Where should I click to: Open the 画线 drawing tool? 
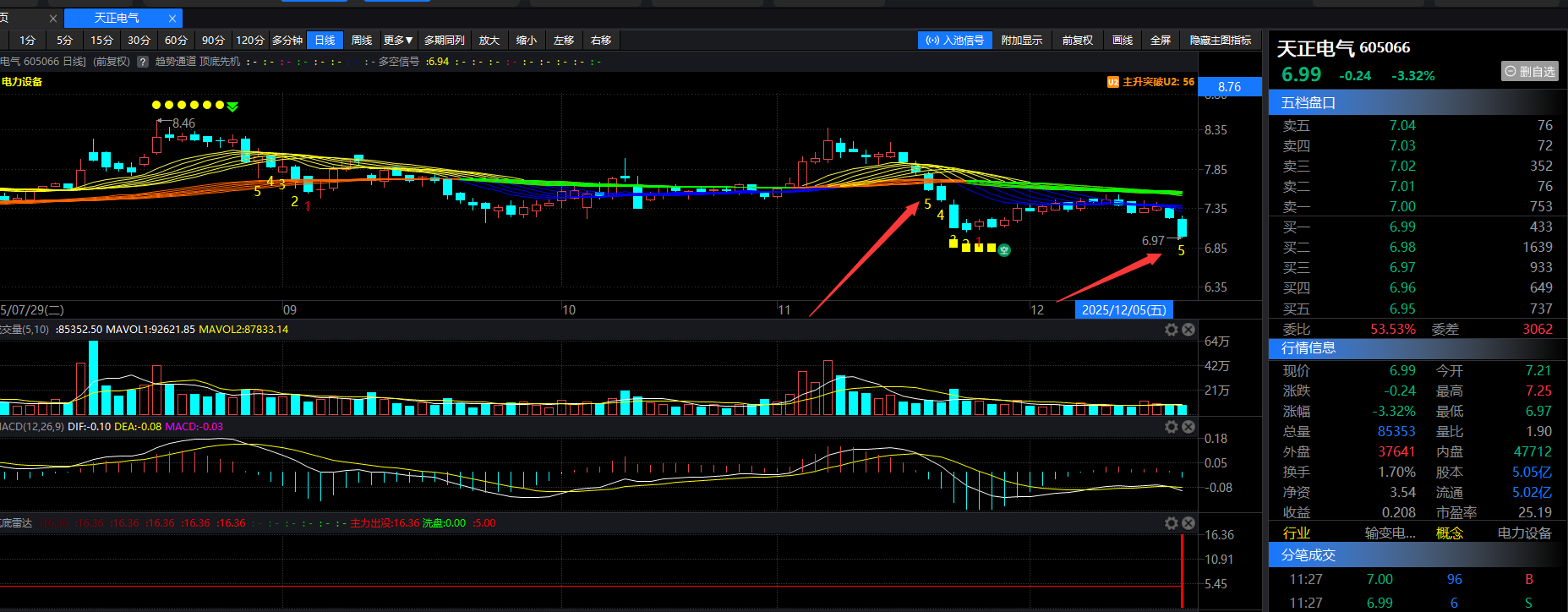point(1123,40)
